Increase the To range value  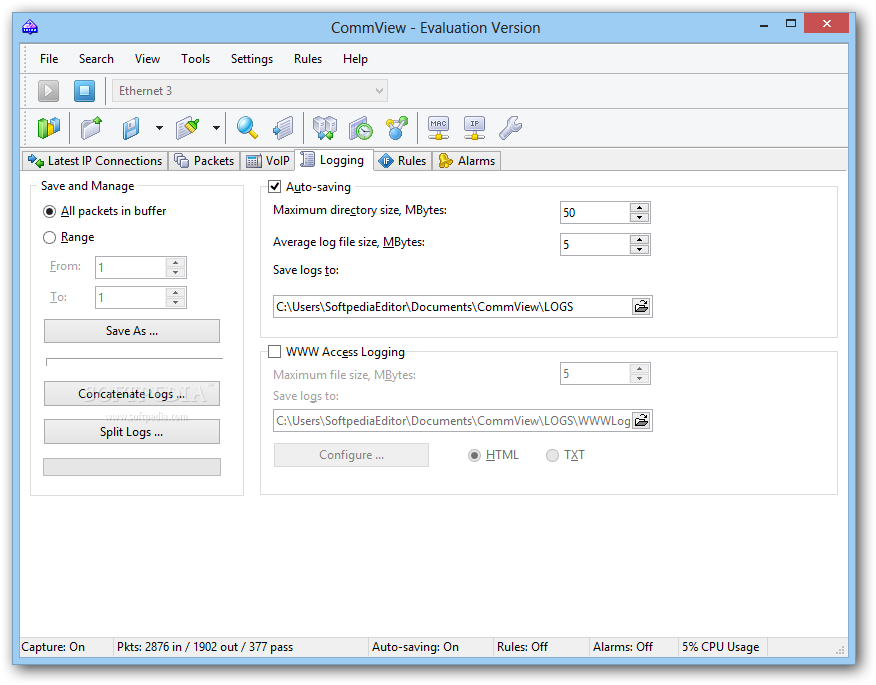(175, 293)
